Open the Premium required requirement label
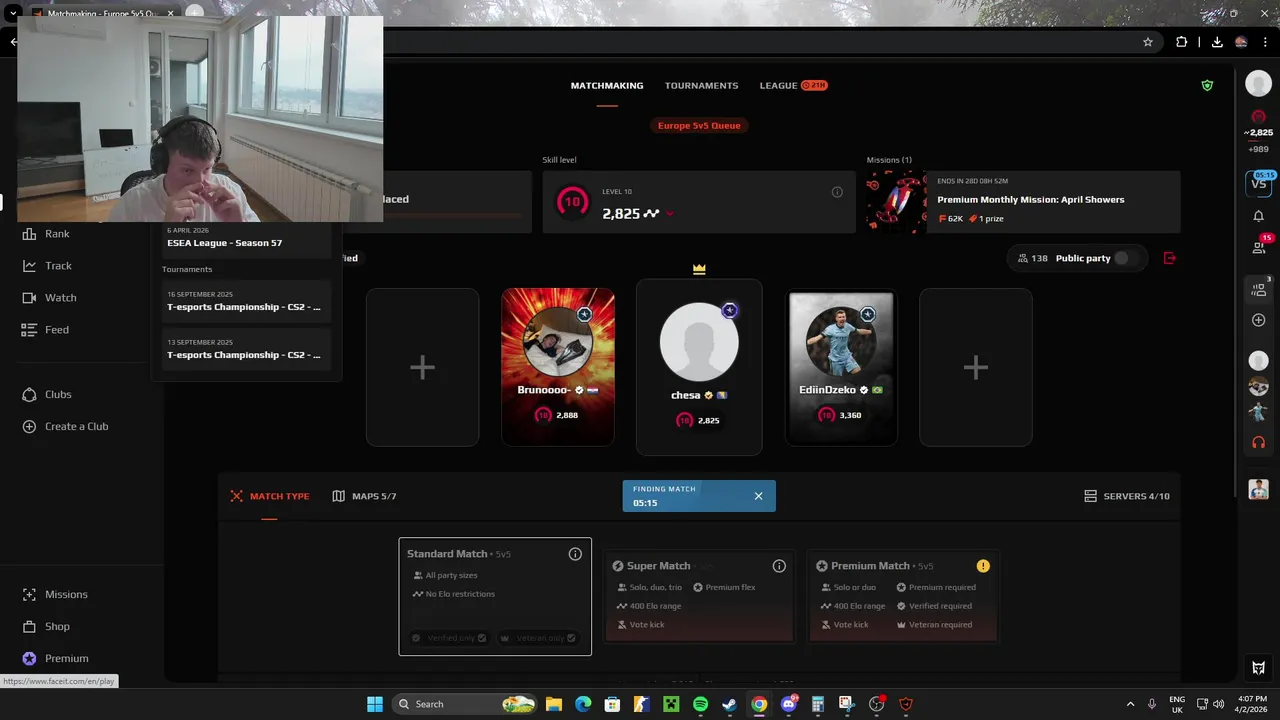 936,587
